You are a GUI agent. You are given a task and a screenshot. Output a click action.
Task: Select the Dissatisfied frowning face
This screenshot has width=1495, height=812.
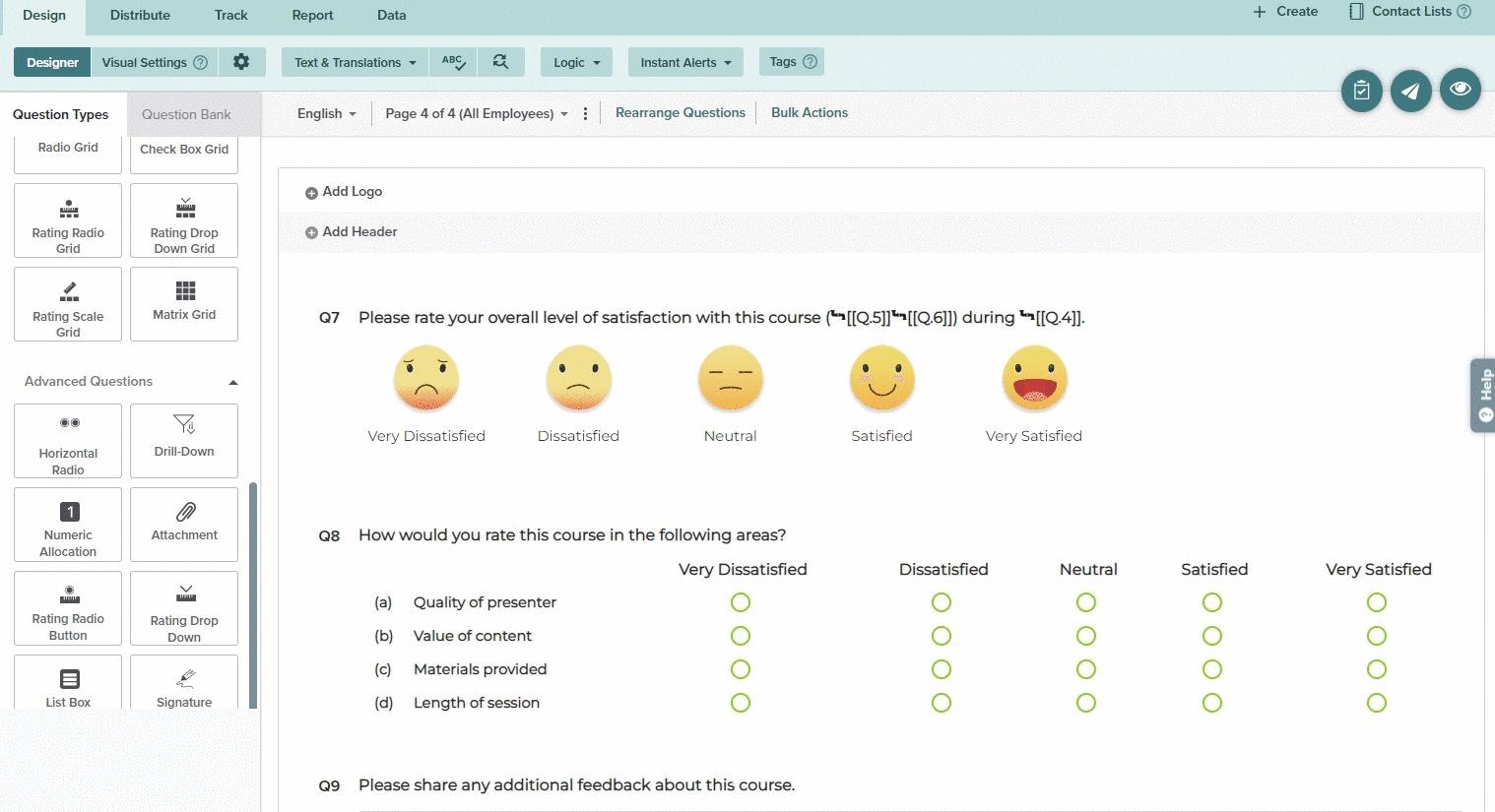[x=579, y=378]
